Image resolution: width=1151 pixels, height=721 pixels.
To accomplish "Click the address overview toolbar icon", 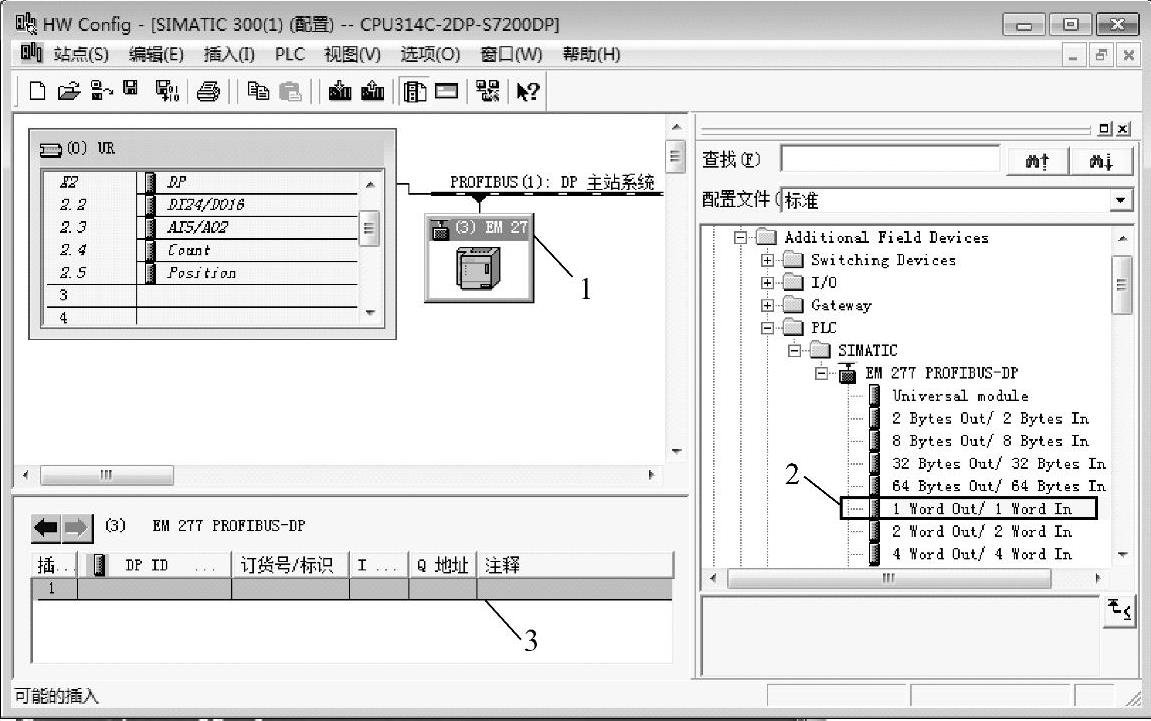I will [446, 91].
